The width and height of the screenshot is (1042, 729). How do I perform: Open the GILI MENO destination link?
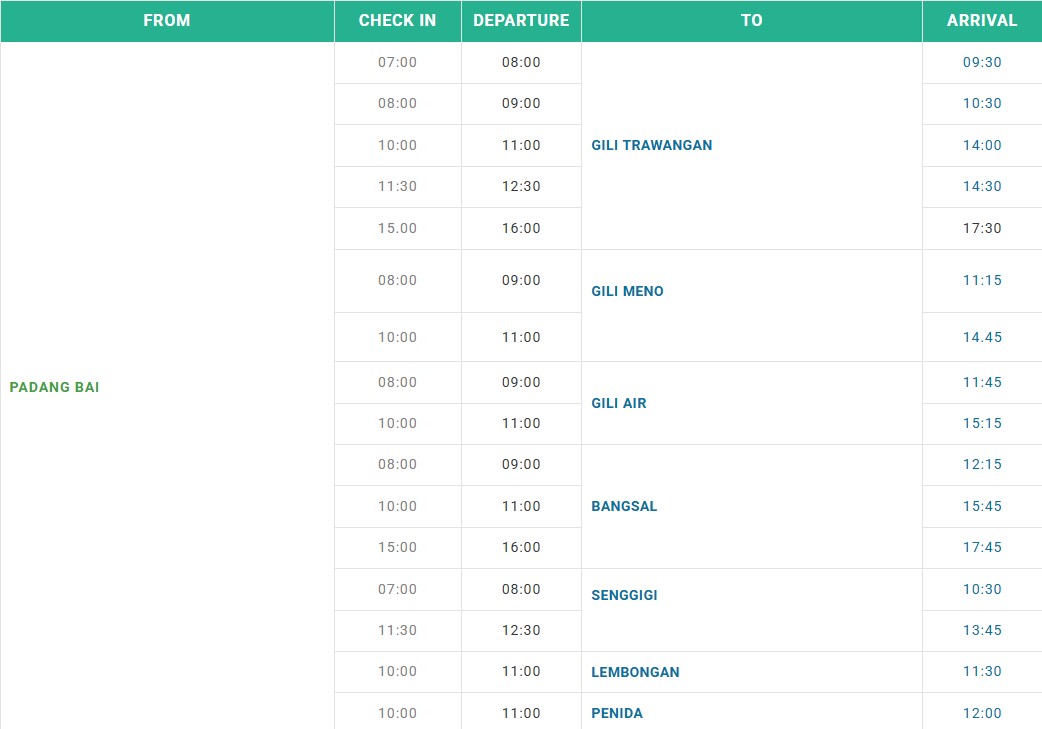627,291
